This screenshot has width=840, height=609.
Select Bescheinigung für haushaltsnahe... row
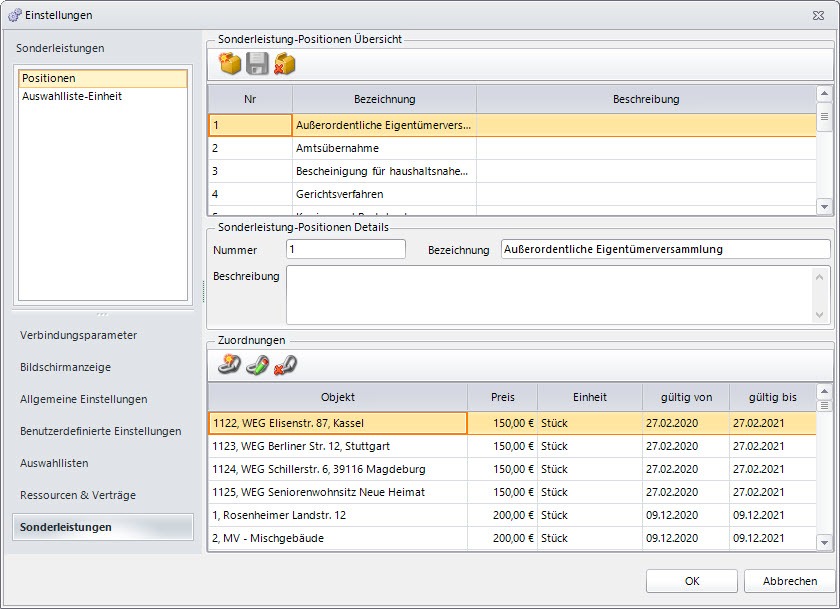point(512,171)
